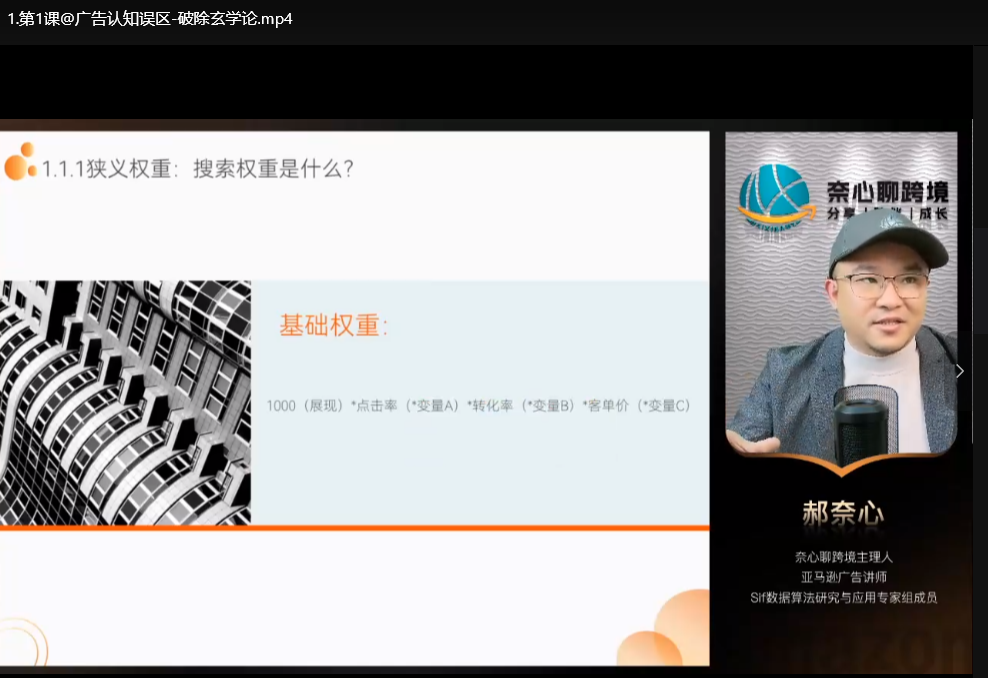Click the slide heading 1.1.1狭义权重：搜索权重是什么?

click(x=197, y=169)
